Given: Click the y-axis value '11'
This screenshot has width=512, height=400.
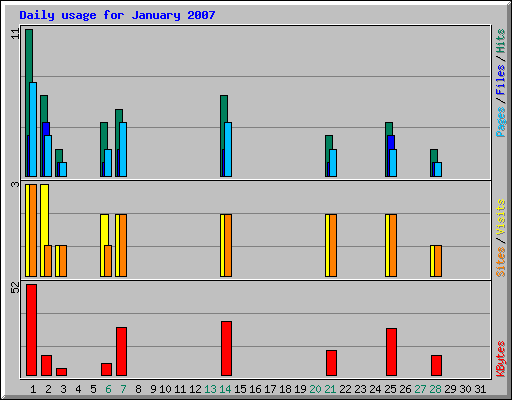Looking at the screenshot, I should coord(16,34).
